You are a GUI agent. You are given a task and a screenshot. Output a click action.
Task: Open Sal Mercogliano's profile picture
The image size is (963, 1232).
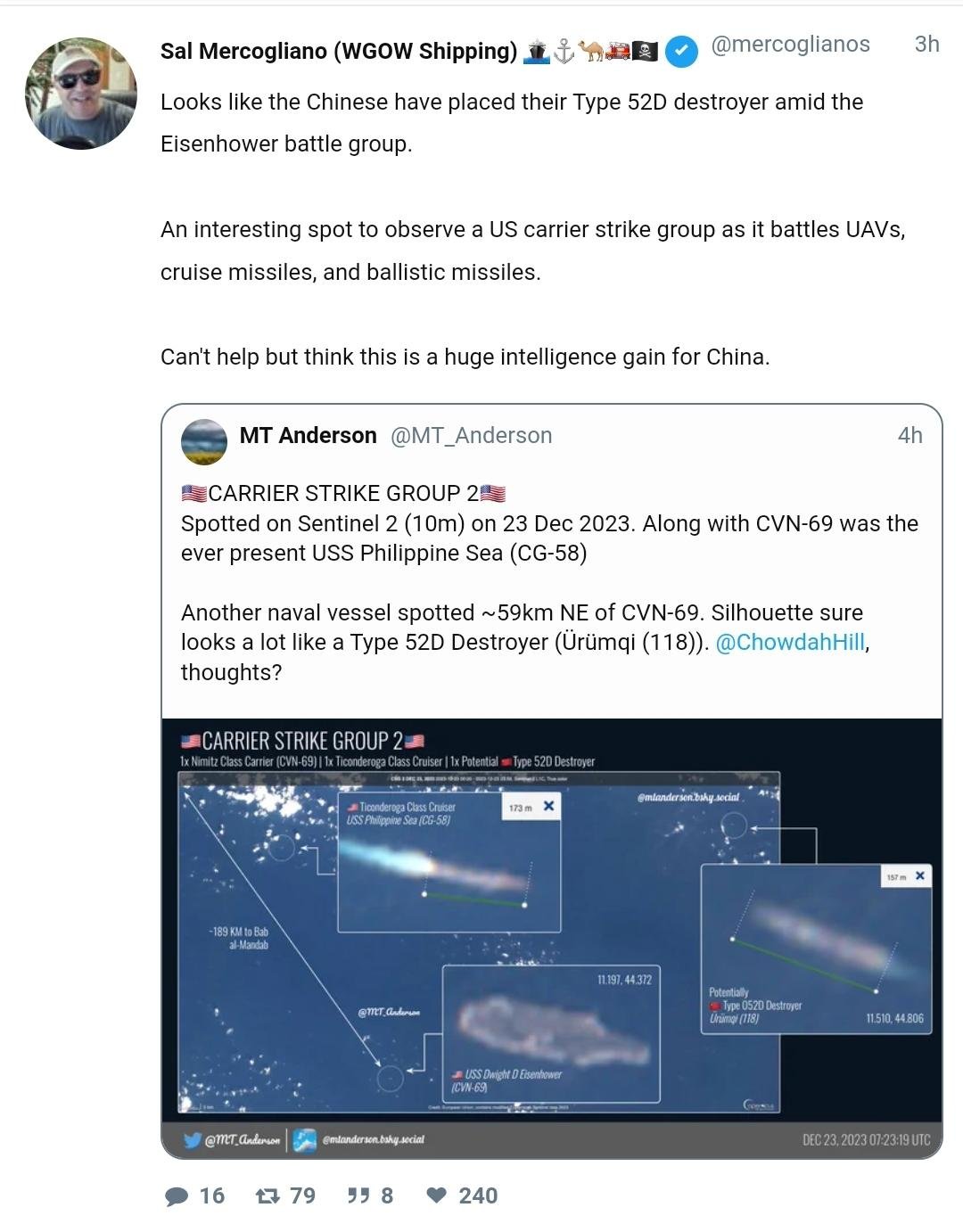click(81, 94)
